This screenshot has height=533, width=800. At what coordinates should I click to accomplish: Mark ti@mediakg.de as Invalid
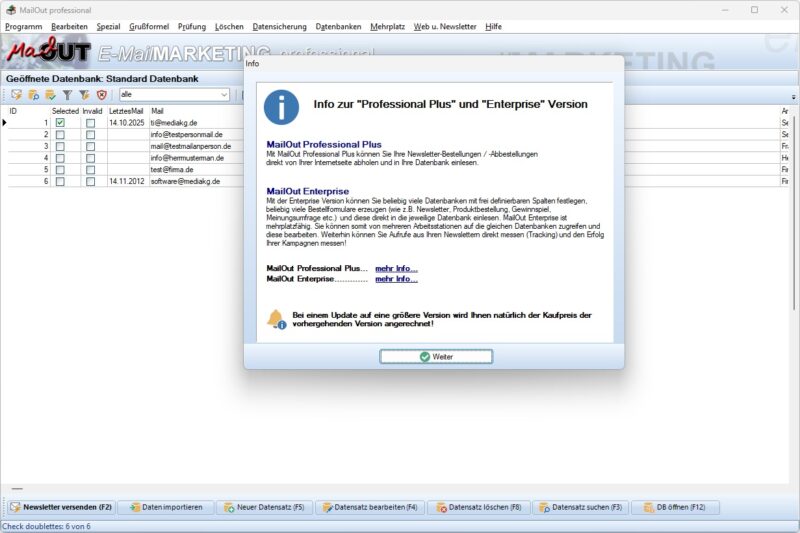90,123
